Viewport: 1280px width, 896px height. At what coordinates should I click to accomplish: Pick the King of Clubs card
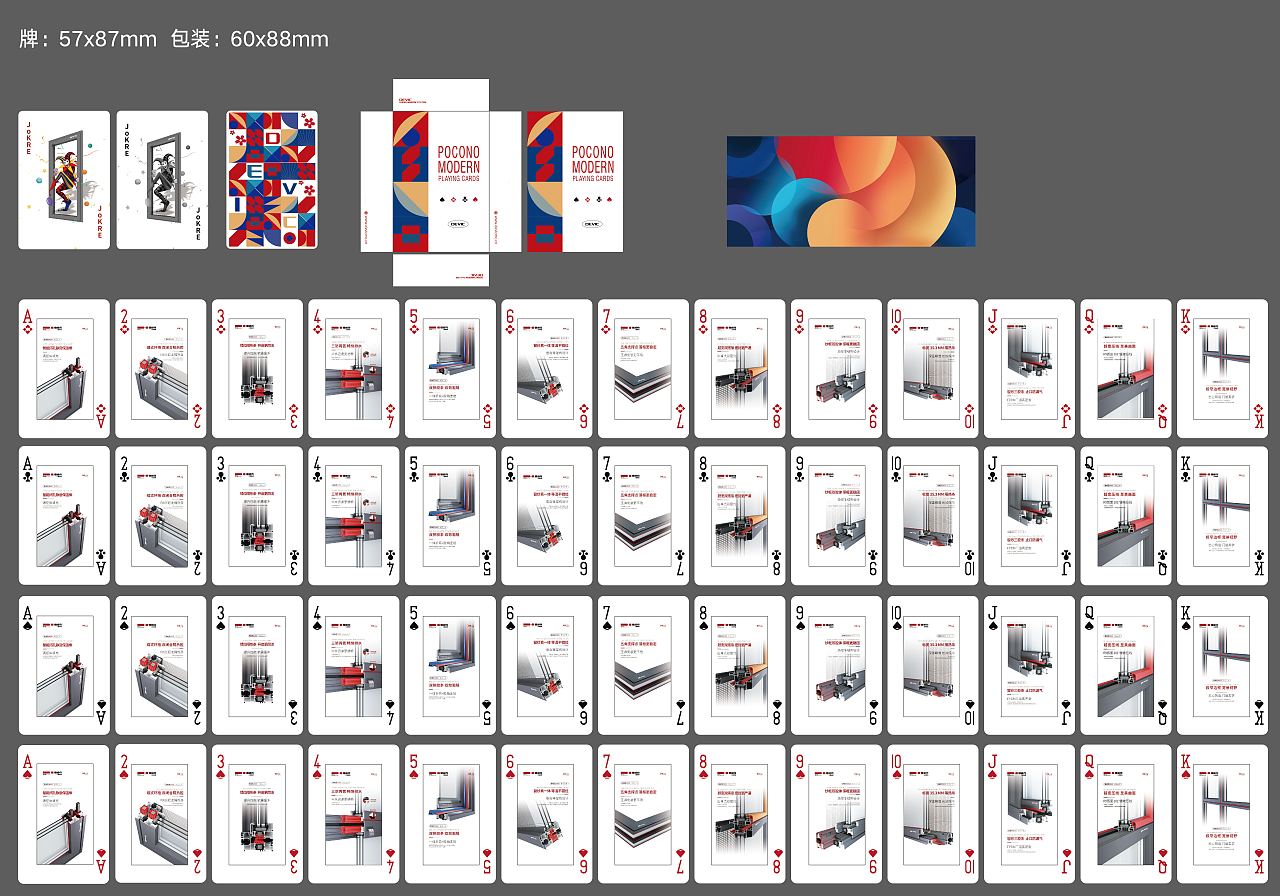coord(1222,516)
